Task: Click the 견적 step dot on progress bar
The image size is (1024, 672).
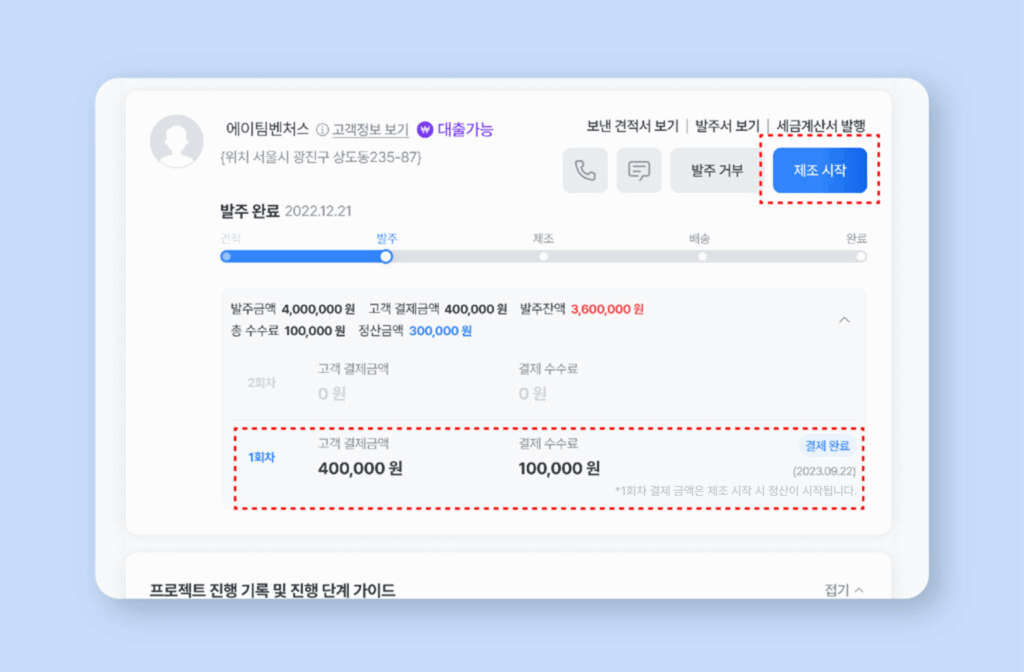Action: (x=226, y=256)
